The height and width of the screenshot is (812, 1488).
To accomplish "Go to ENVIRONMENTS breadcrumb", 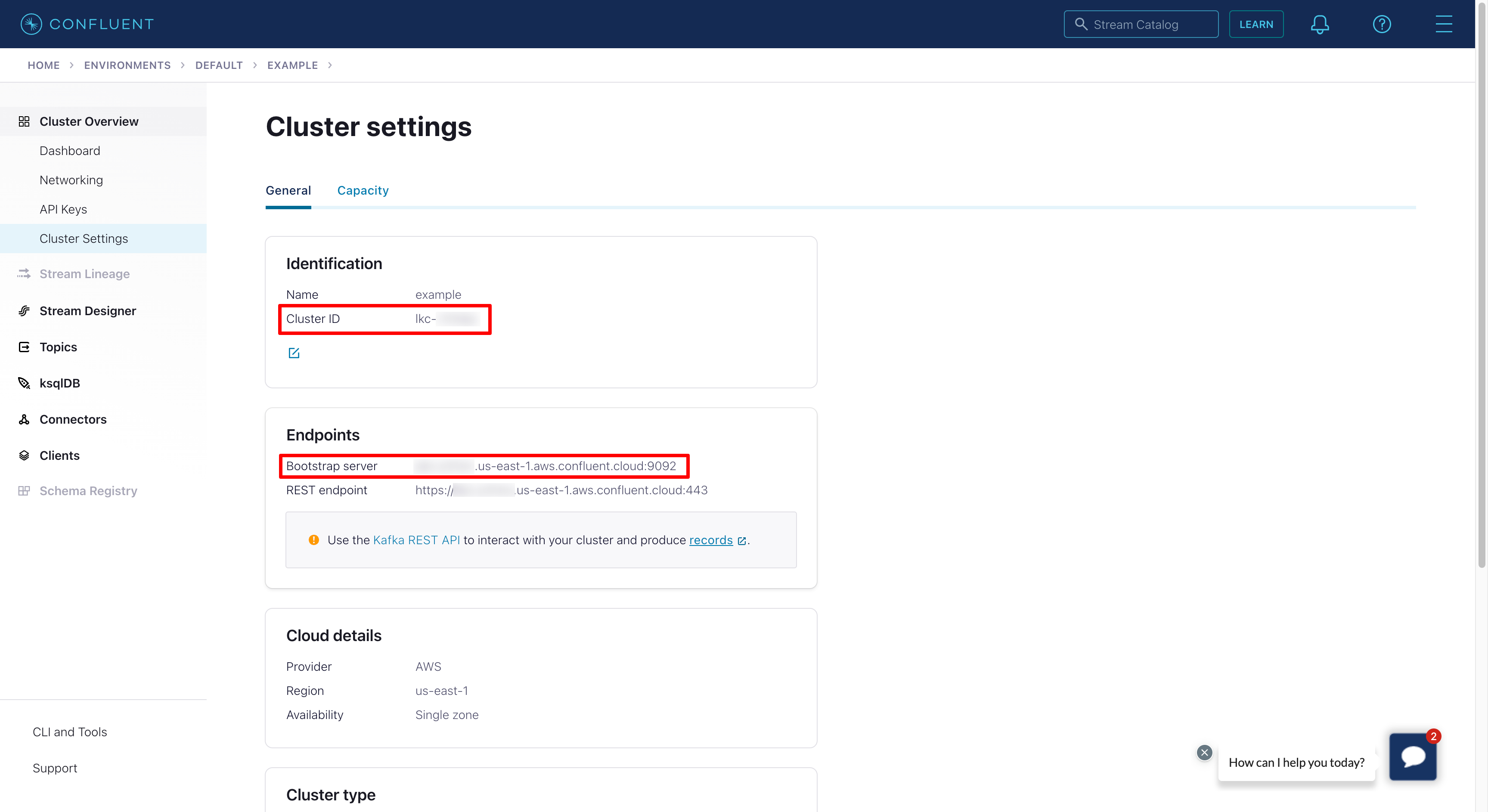I will click(127, 65).
